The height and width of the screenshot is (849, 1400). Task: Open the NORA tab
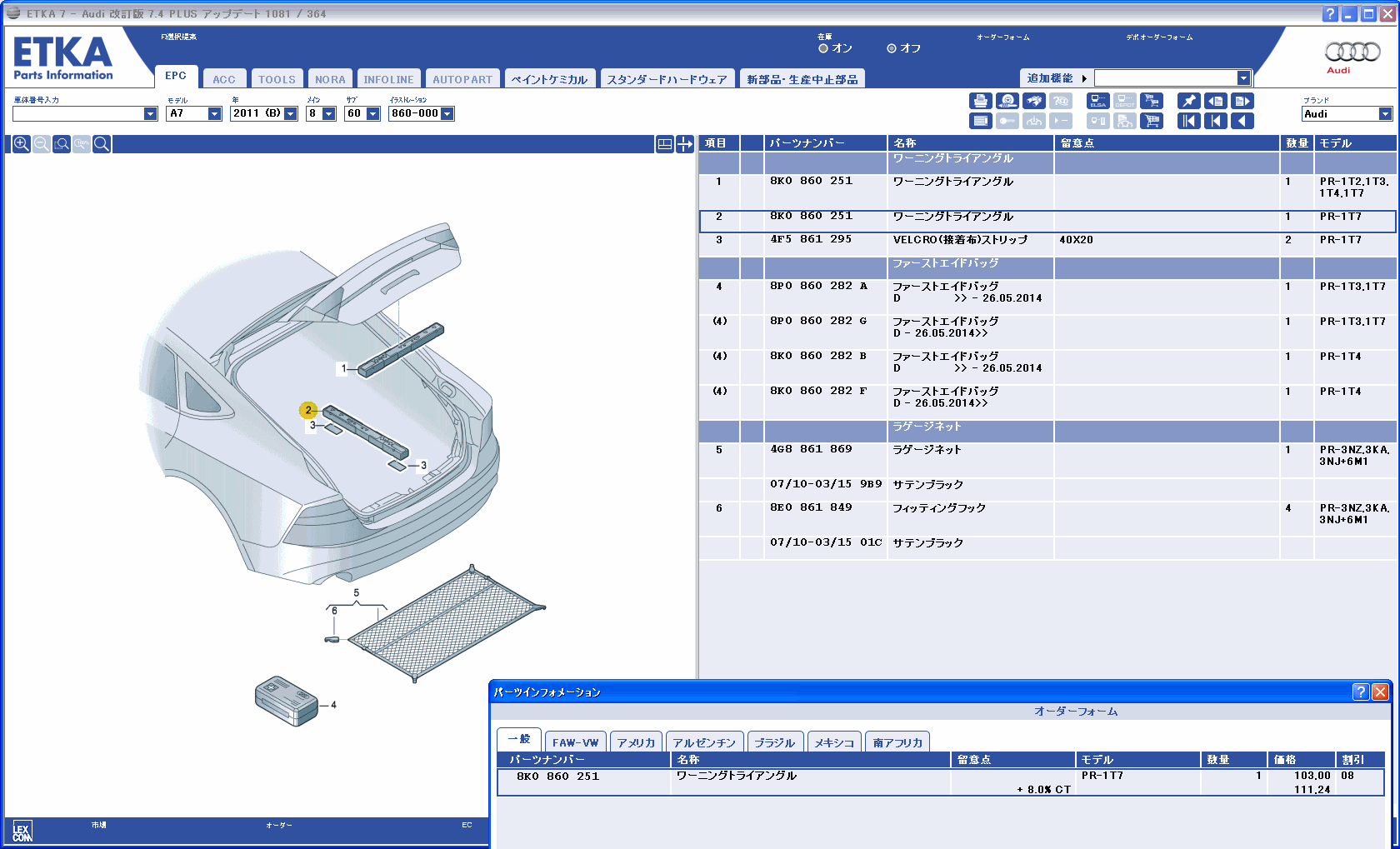tap(330, 79)
